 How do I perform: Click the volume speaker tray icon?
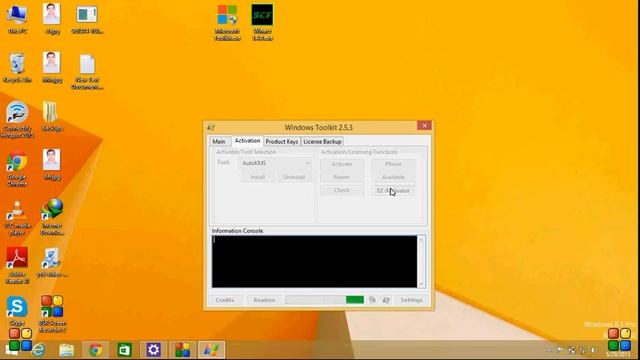tap(594, 350)
